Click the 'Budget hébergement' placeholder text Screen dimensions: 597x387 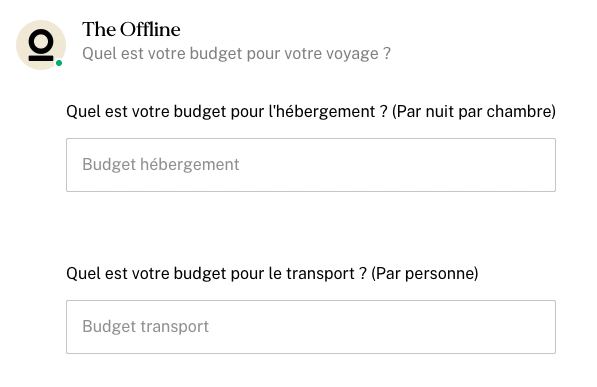click(161, 165)
